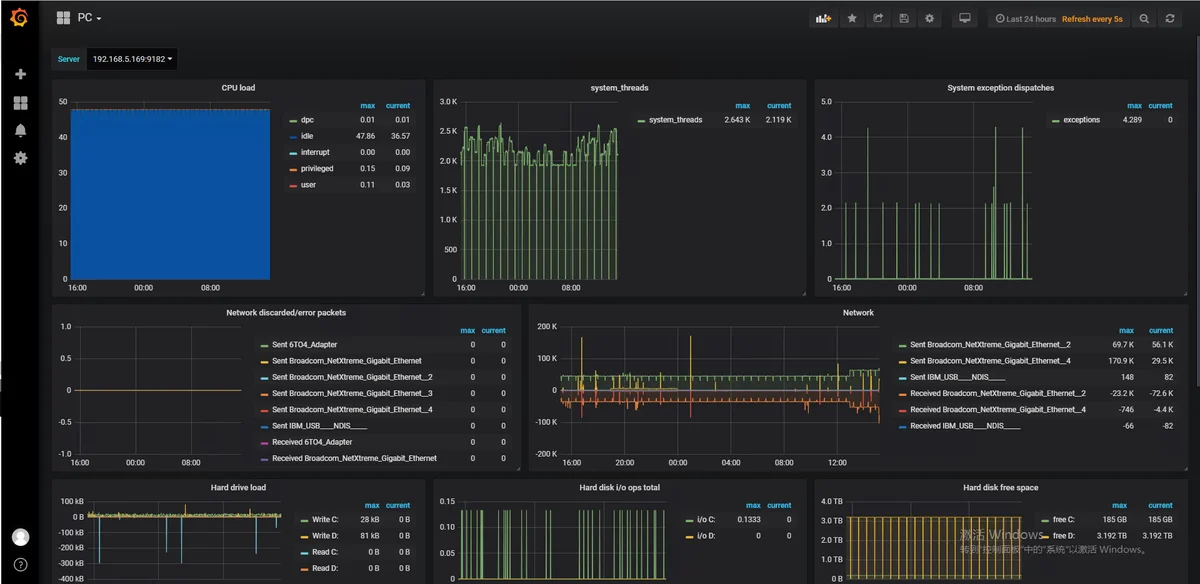Toggle the exceptions series in legend
This screenshot has height=584, width=1200.
point(1081,120)
